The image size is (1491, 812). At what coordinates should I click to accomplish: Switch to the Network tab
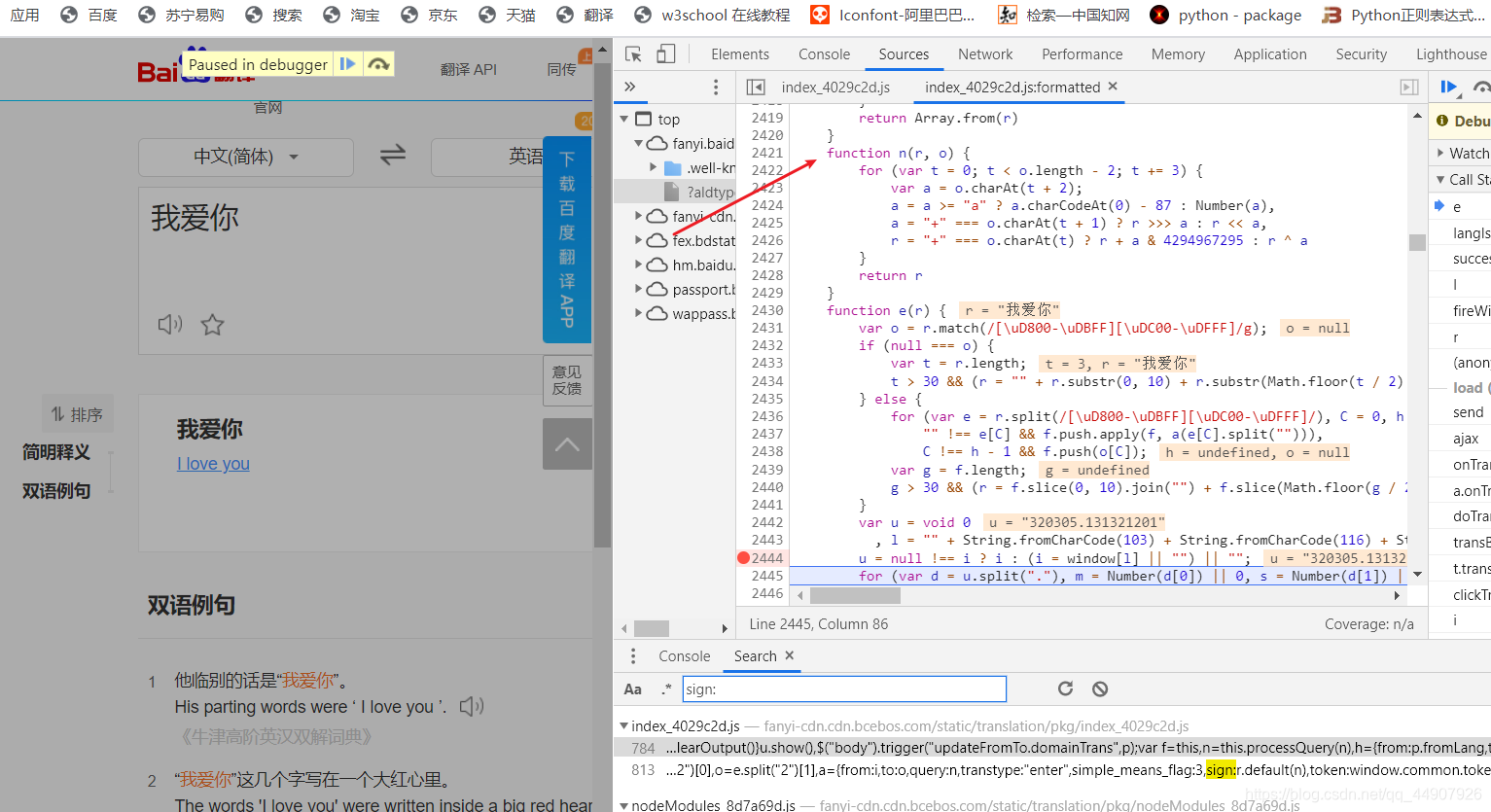coord(985,54)
